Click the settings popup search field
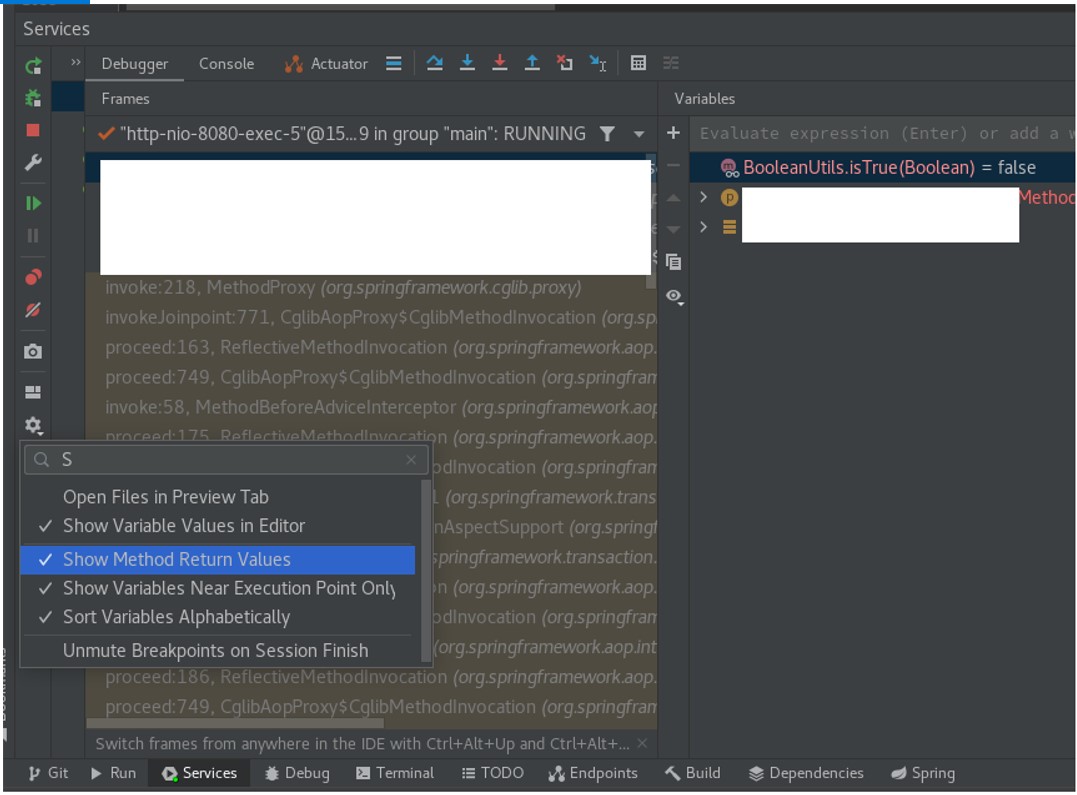 (227, 460)
